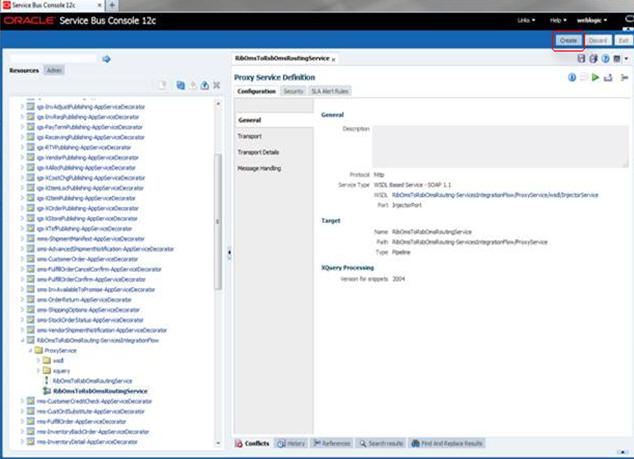Select the Resources tab

[24, 70]
